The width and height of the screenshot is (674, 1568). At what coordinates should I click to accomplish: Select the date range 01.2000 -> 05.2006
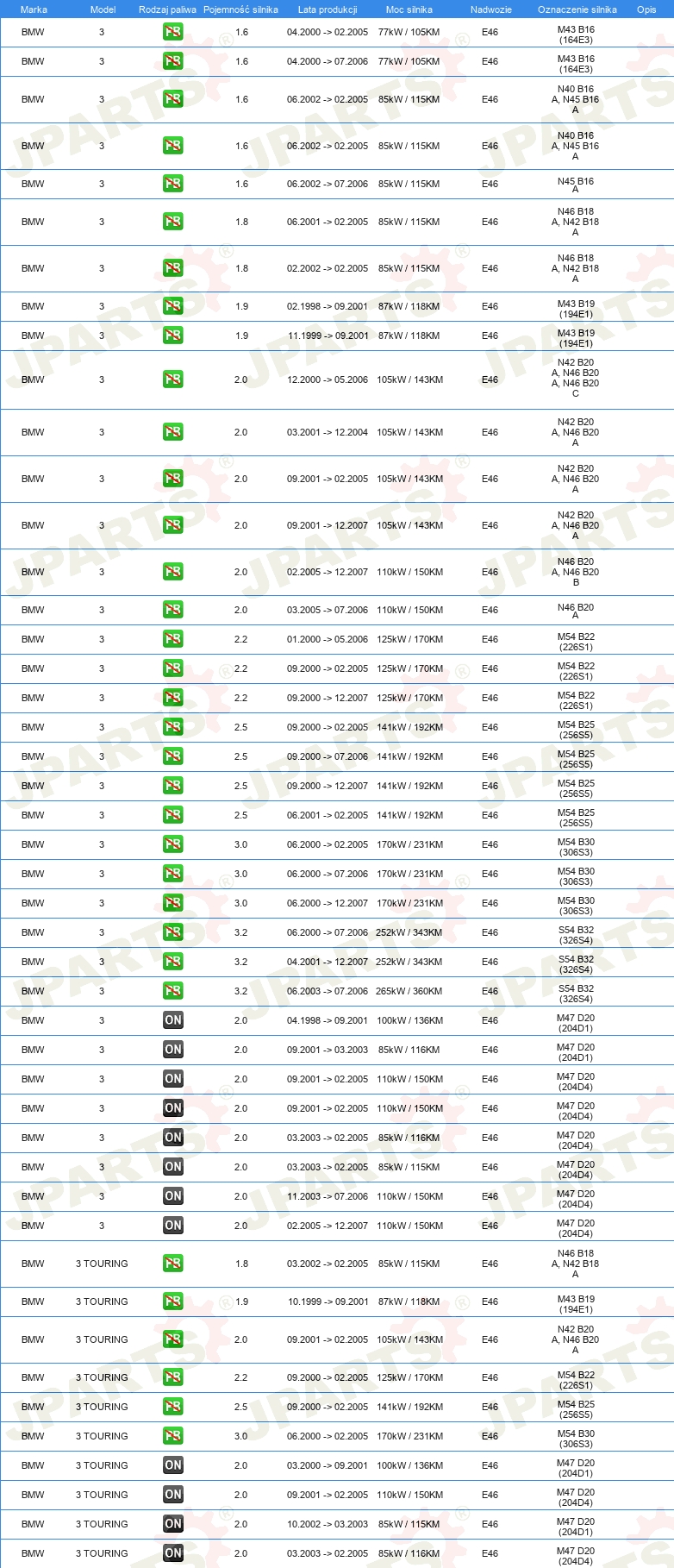[328, 639]
